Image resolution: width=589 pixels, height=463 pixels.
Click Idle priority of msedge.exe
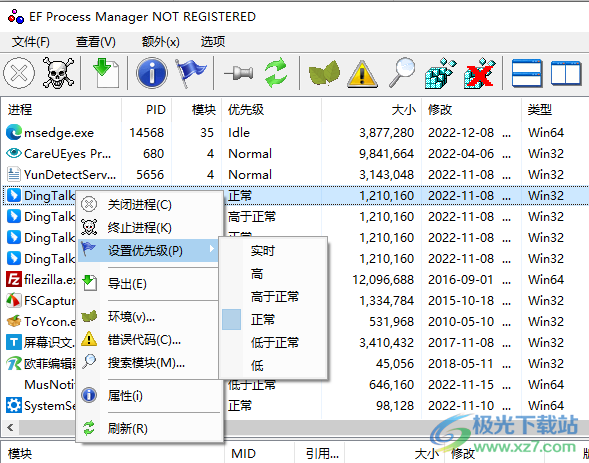coord(239,133)
